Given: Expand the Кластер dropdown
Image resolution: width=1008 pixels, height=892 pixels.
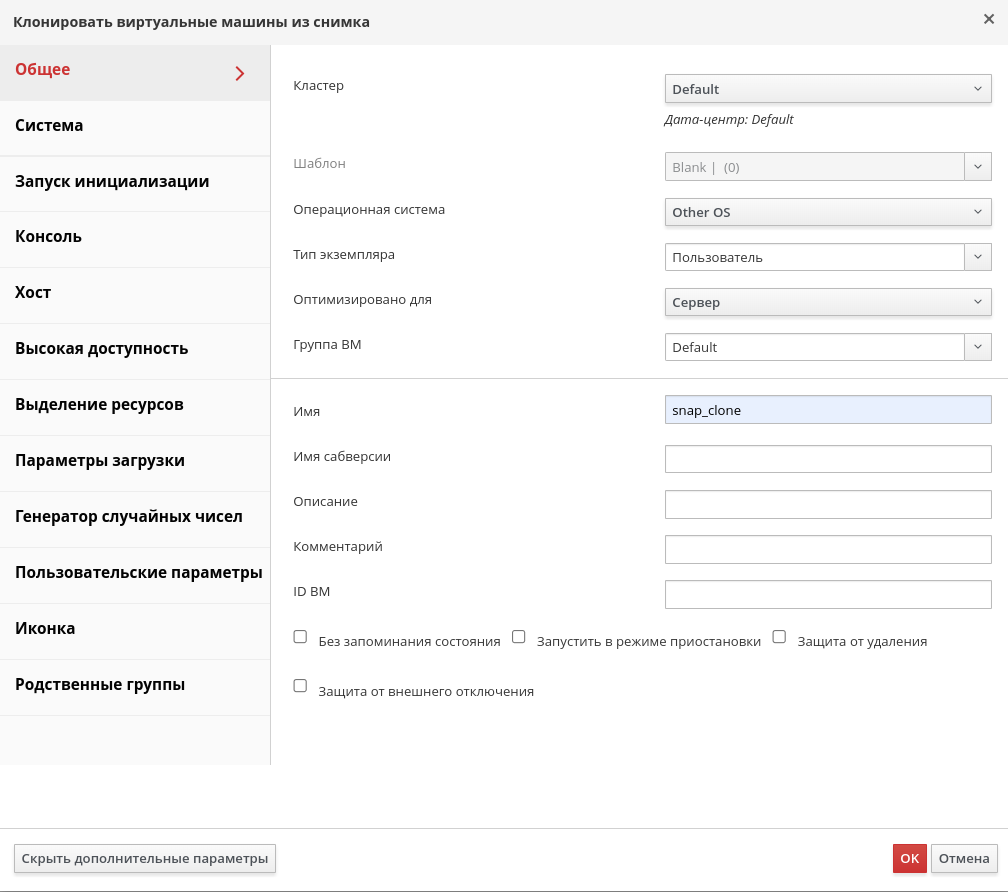Looking at the screenshot, I should pos(828,89).
